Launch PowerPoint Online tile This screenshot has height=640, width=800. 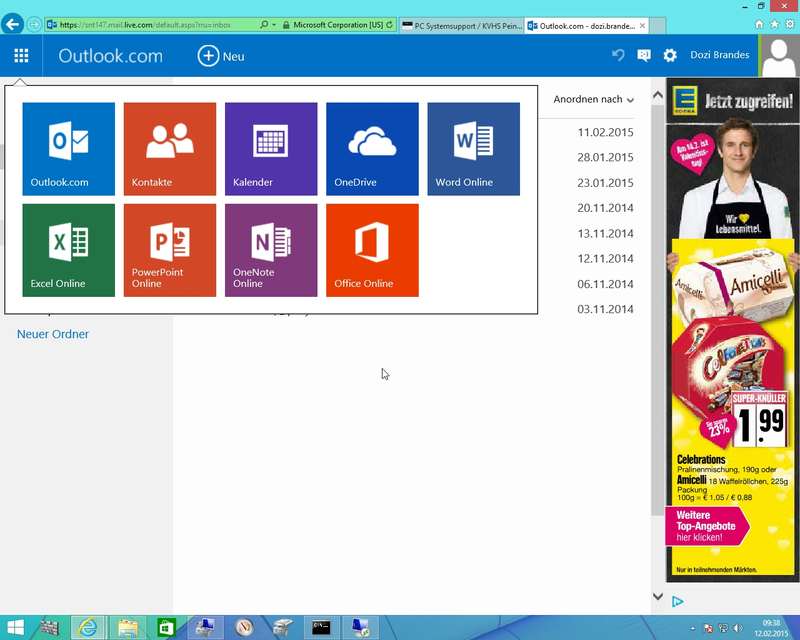pyautogui.click(x=169, y=250)
